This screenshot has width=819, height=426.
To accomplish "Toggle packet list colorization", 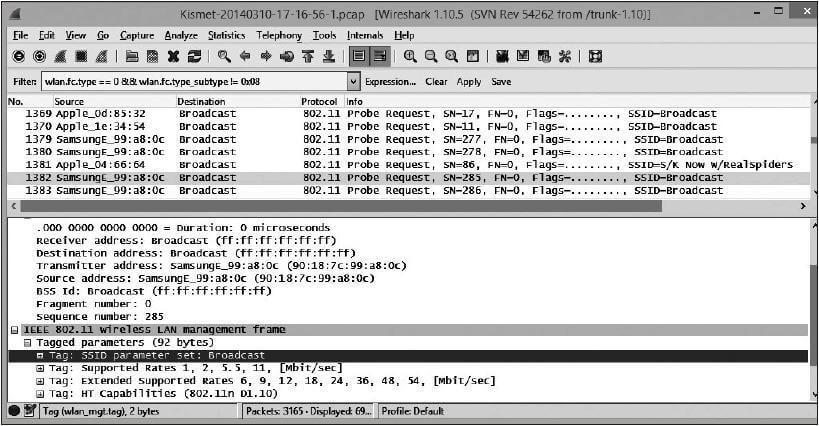I will tap(359, 57).
